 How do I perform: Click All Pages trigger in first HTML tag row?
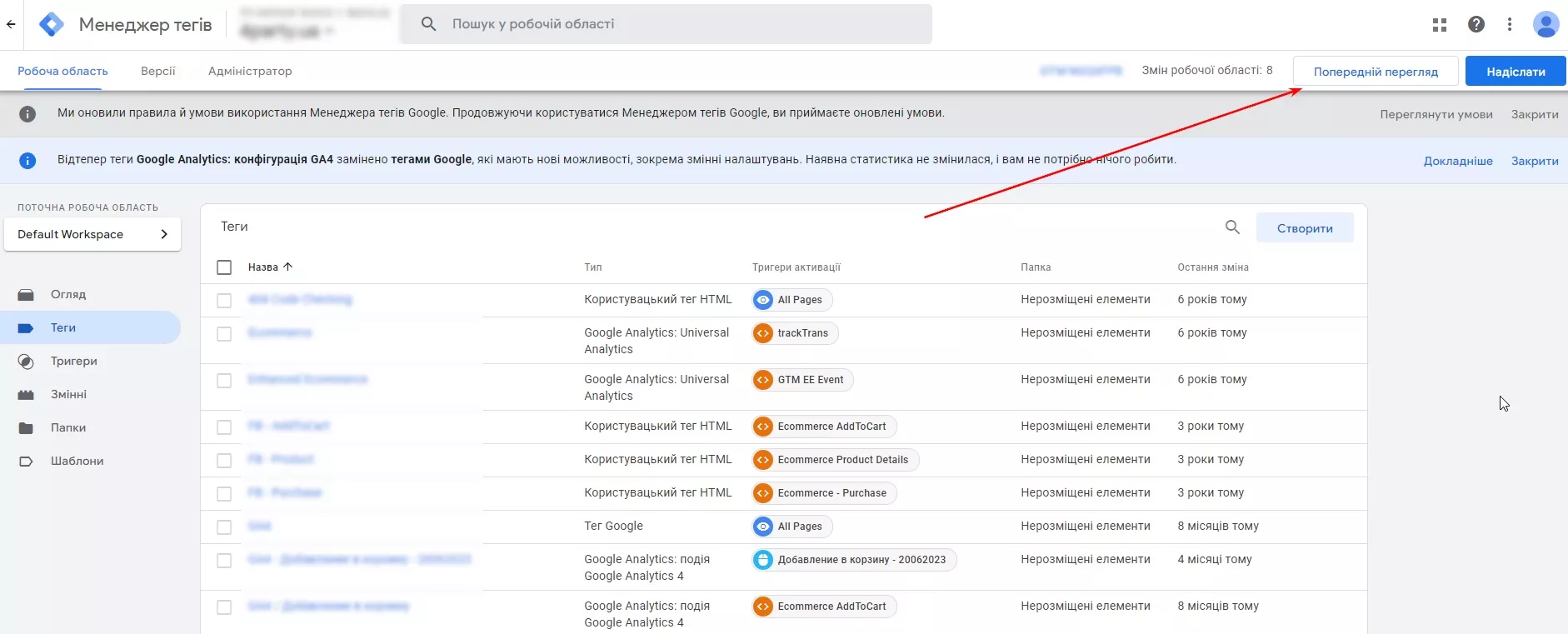coord(791,300)
